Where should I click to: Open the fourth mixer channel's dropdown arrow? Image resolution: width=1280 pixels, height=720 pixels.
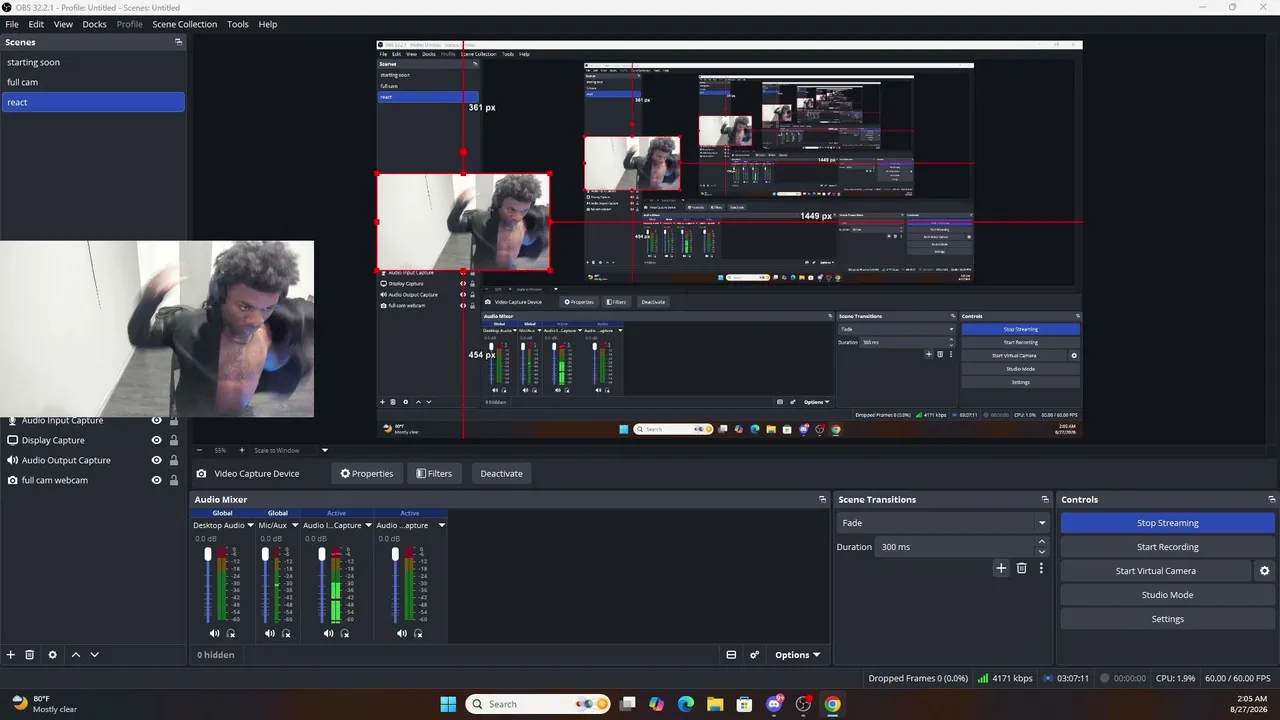click(x=441, y=525)
